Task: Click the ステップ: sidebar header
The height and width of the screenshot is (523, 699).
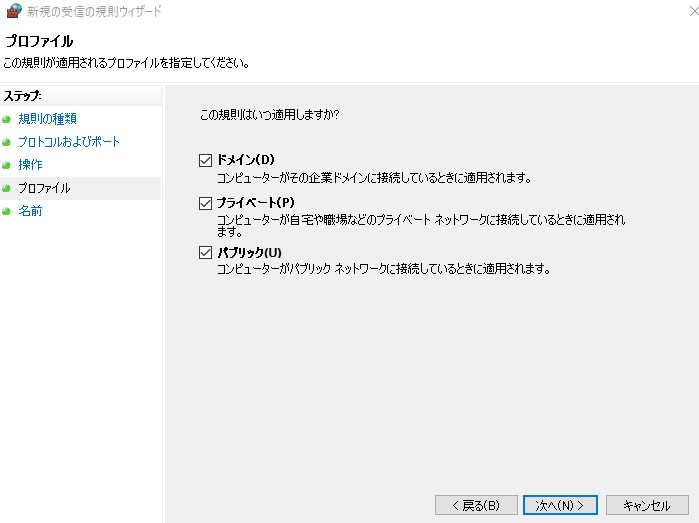Action: click(23, 96)
